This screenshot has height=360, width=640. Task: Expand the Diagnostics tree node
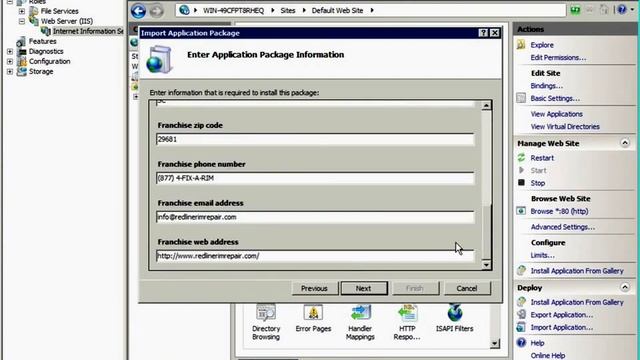pyautogui.click(x=10, y=51)
